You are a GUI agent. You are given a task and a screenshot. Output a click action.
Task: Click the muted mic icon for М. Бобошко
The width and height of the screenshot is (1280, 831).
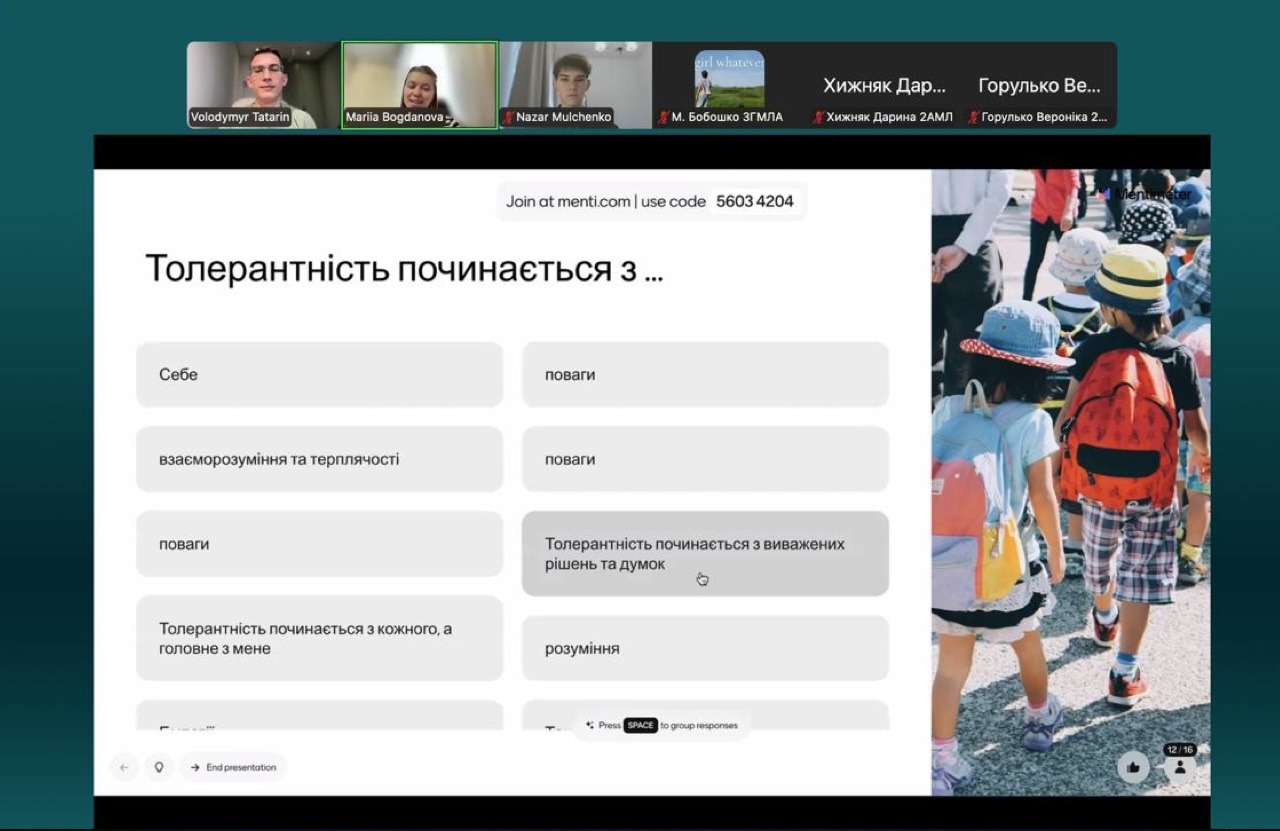[663, 118]
